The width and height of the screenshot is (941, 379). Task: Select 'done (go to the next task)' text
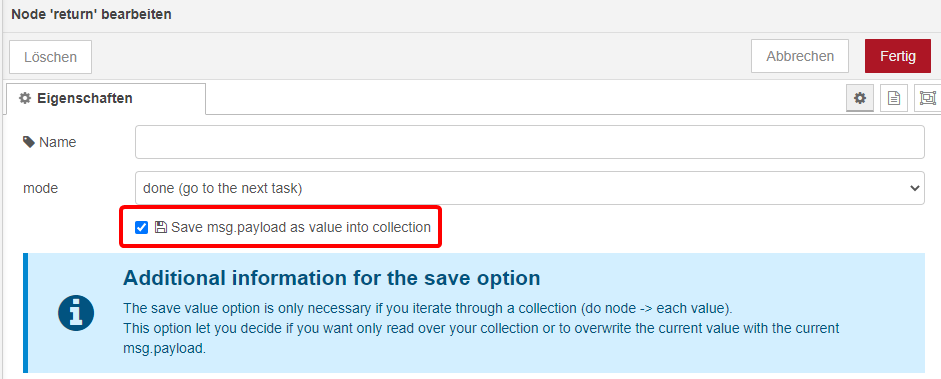click(223, 188)
